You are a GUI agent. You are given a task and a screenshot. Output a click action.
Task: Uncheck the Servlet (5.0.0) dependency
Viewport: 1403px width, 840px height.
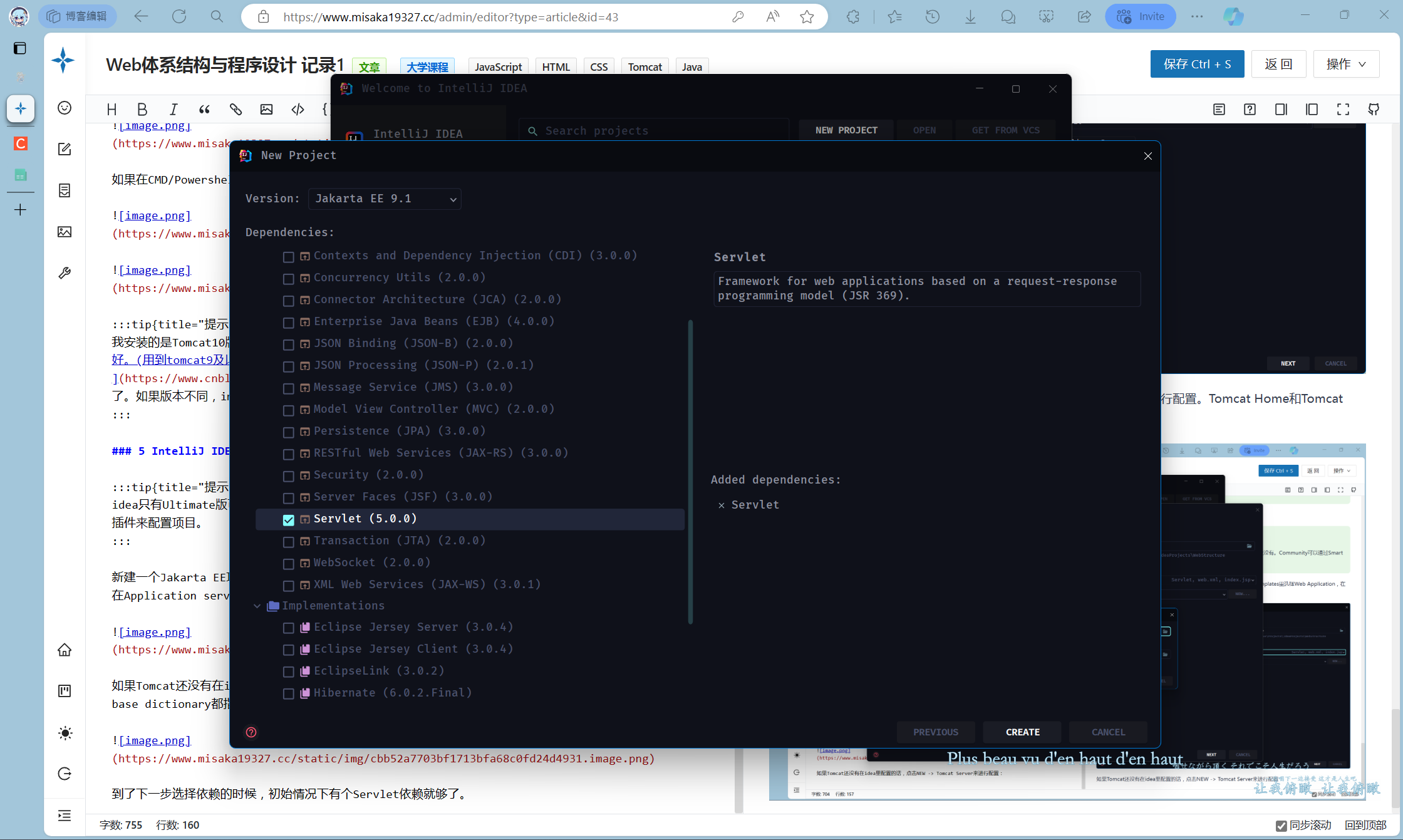point(289,519)
